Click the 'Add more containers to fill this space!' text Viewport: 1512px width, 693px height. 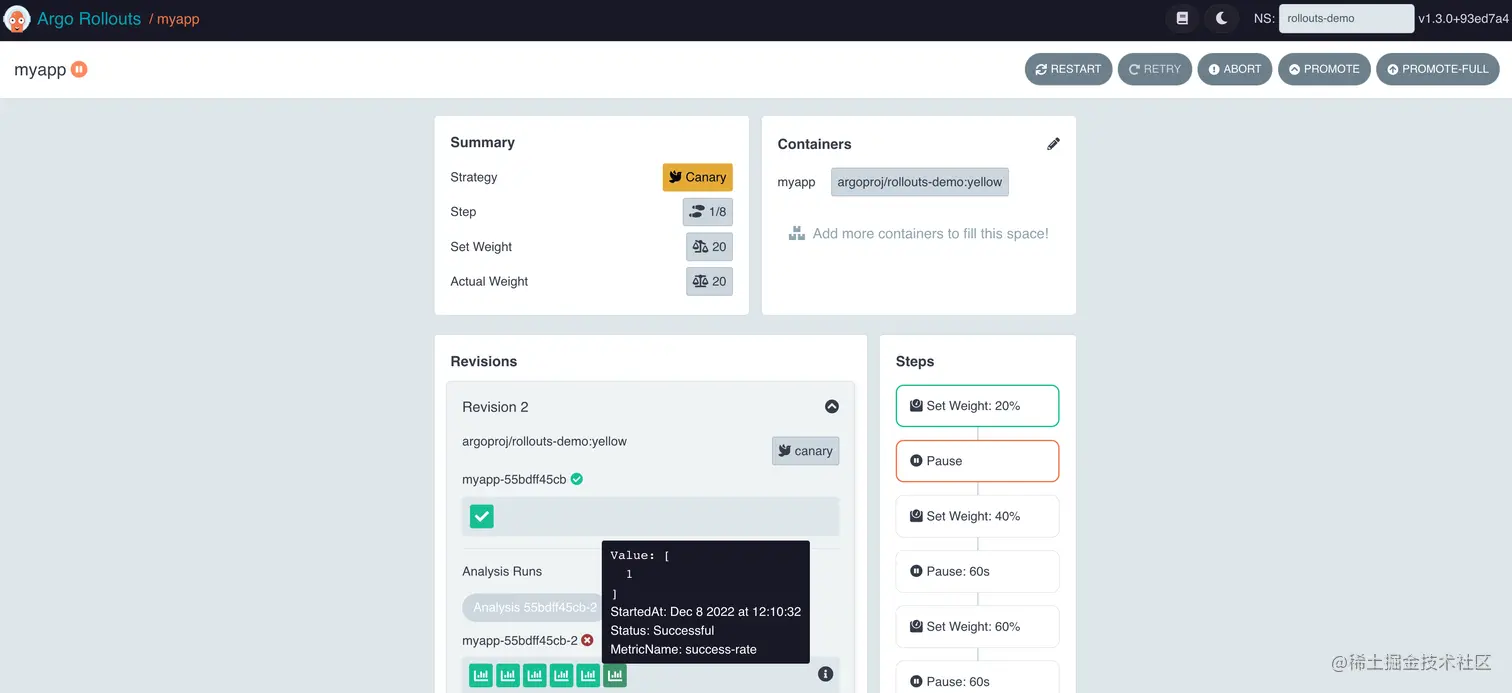(x=931, y=234)
